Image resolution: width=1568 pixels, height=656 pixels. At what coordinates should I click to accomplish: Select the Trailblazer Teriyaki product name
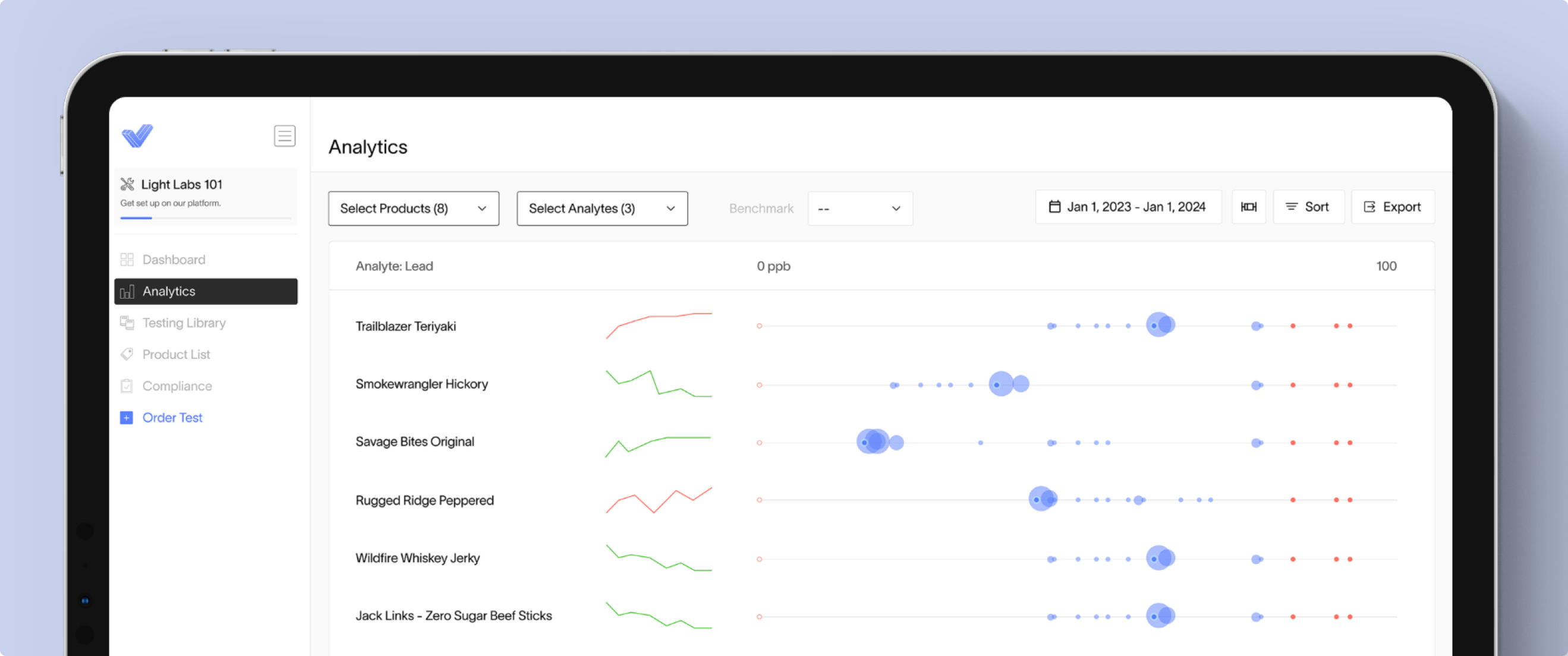point(406,327)
